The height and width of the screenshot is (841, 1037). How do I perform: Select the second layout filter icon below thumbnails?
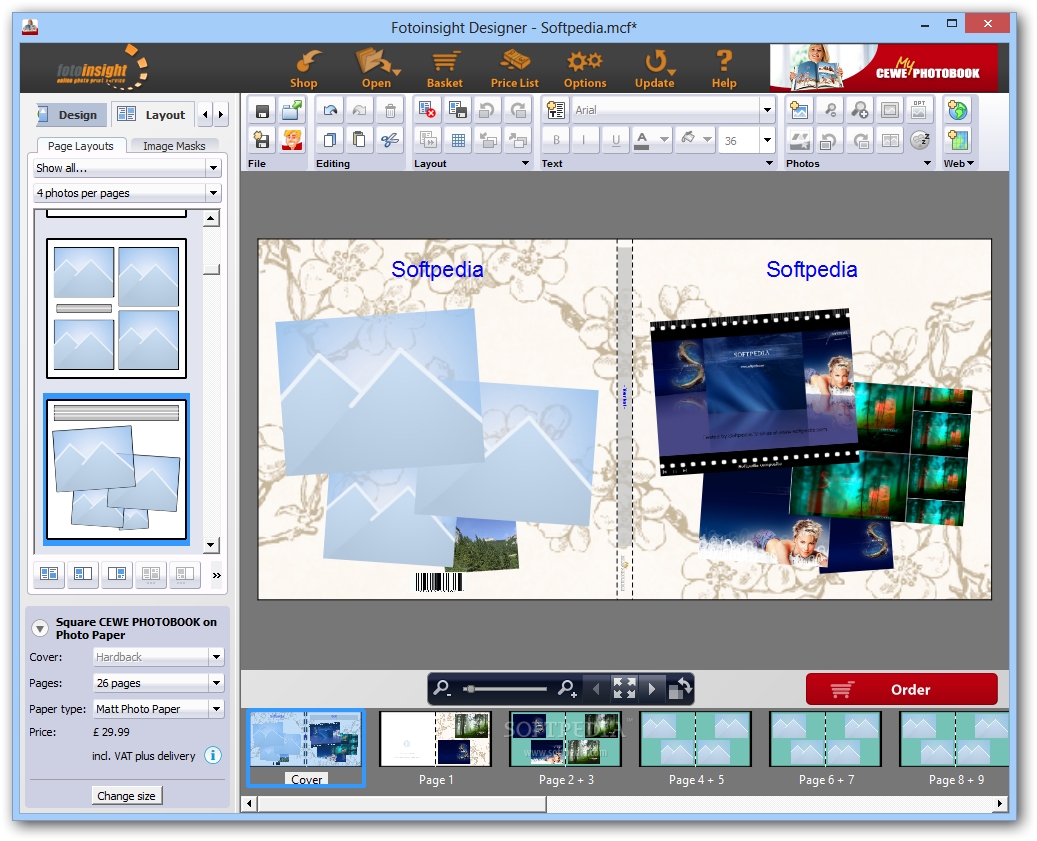83,574
